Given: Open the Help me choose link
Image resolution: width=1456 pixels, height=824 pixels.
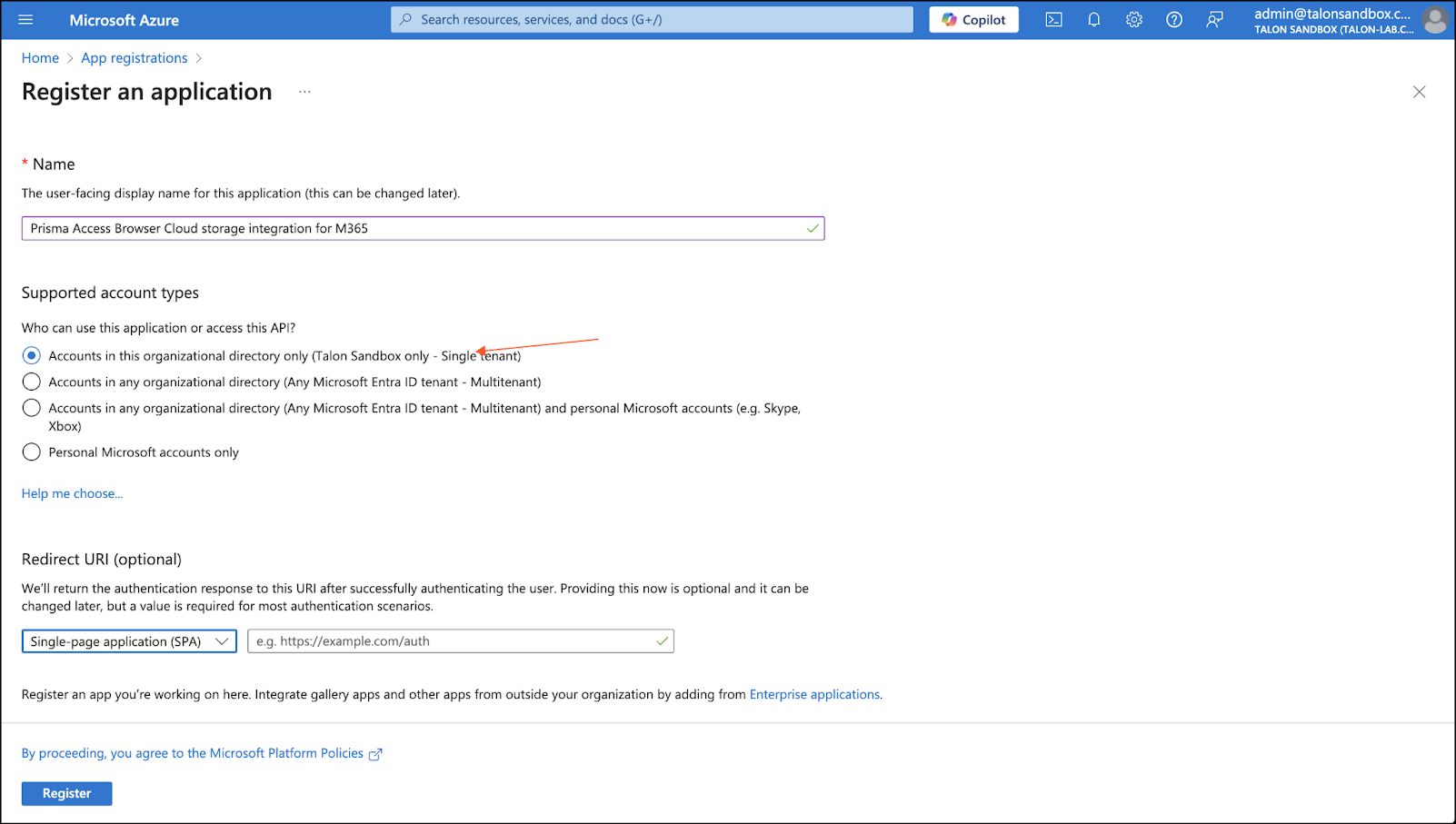Looking at the screenshot, I should (72, 493).
